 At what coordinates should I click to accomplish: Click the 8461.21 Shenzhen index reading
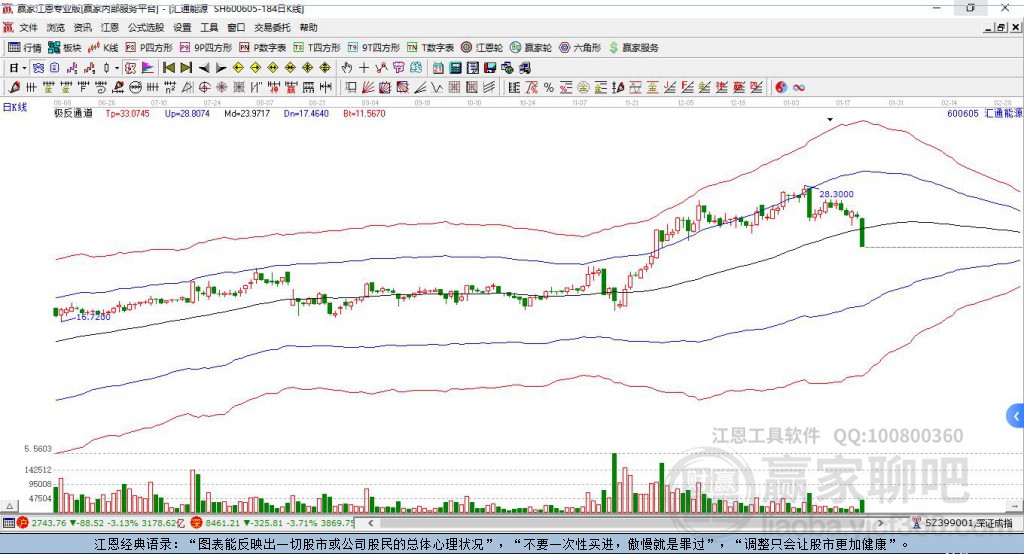pos(223,523)
